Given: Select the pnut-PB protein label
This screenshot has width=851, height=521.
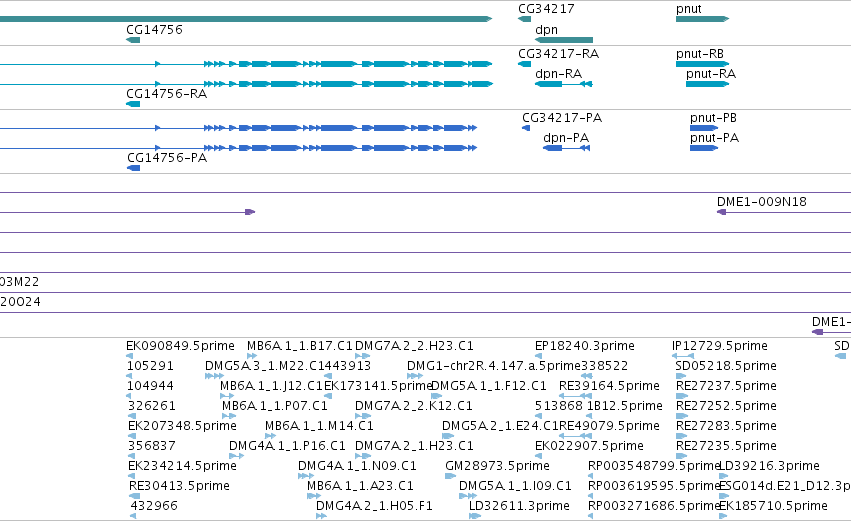Looking at the screenshot, I should (x=713, y=118).
